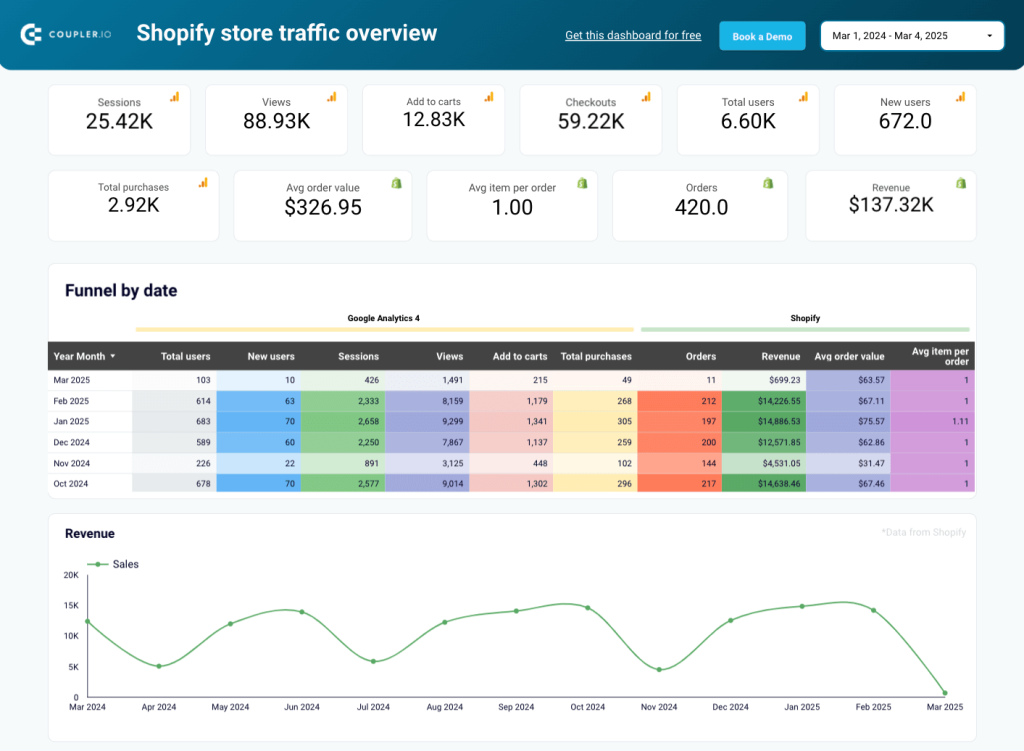
Task: Click the 9,299 views cell
Action: 427,421
